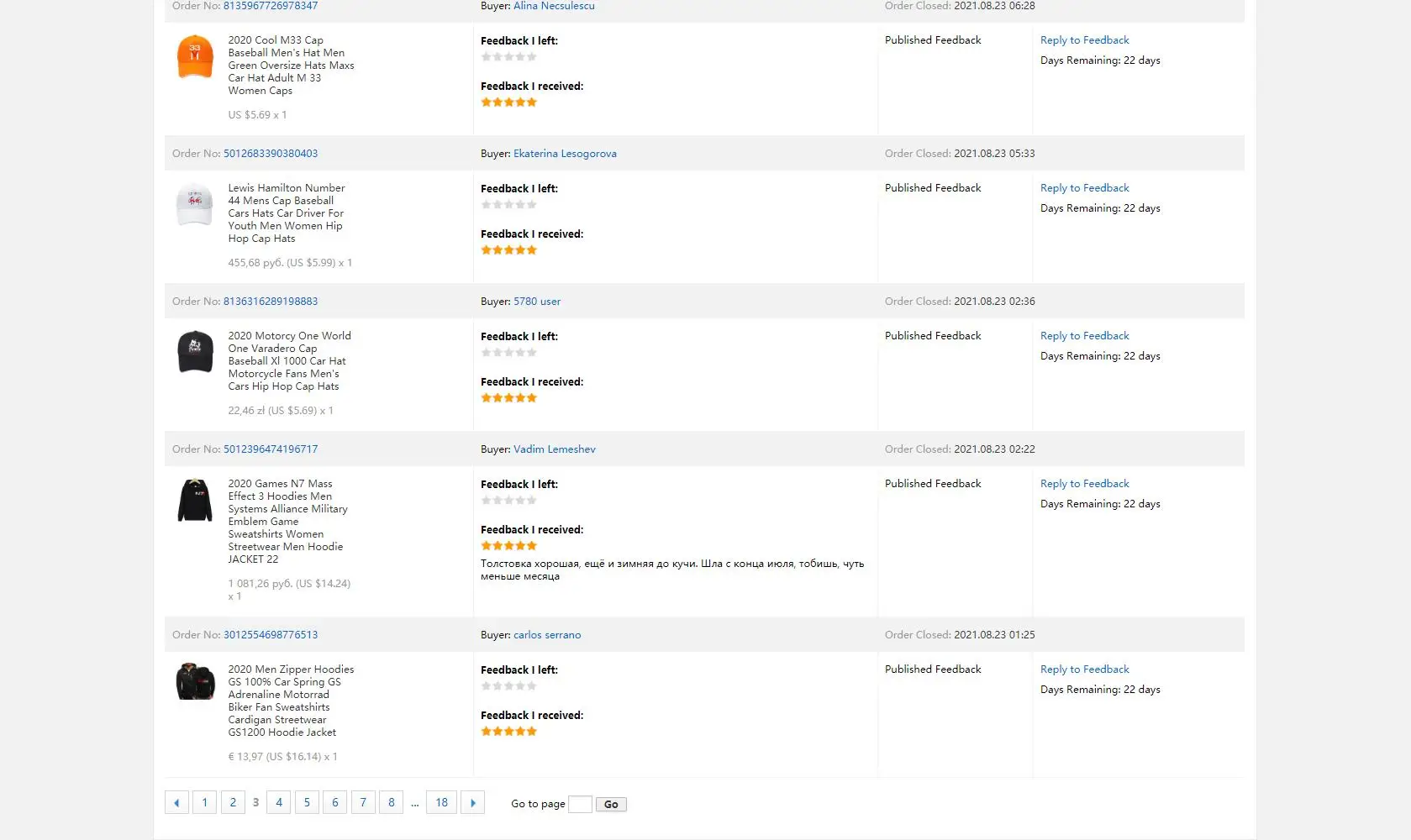This screenshot has height=840, width=1411.
Task: Open the N7 Mass Effect hoodie thumbnail
Action: [x=195, y=500]
